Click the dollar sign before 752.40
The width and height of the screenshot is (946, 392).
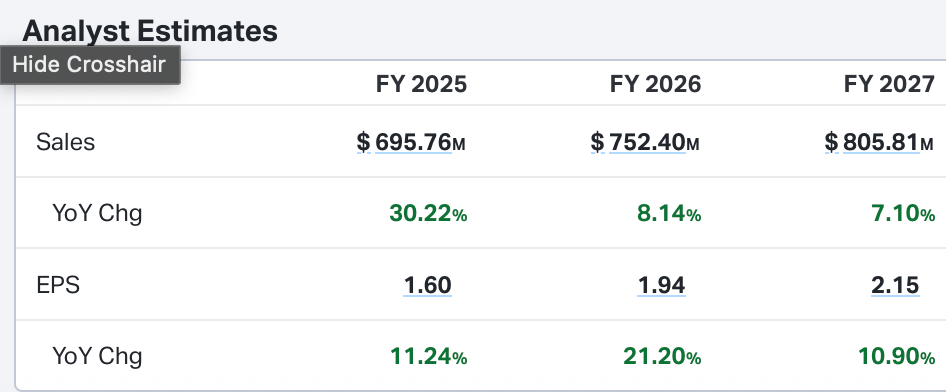coord(597,142)
